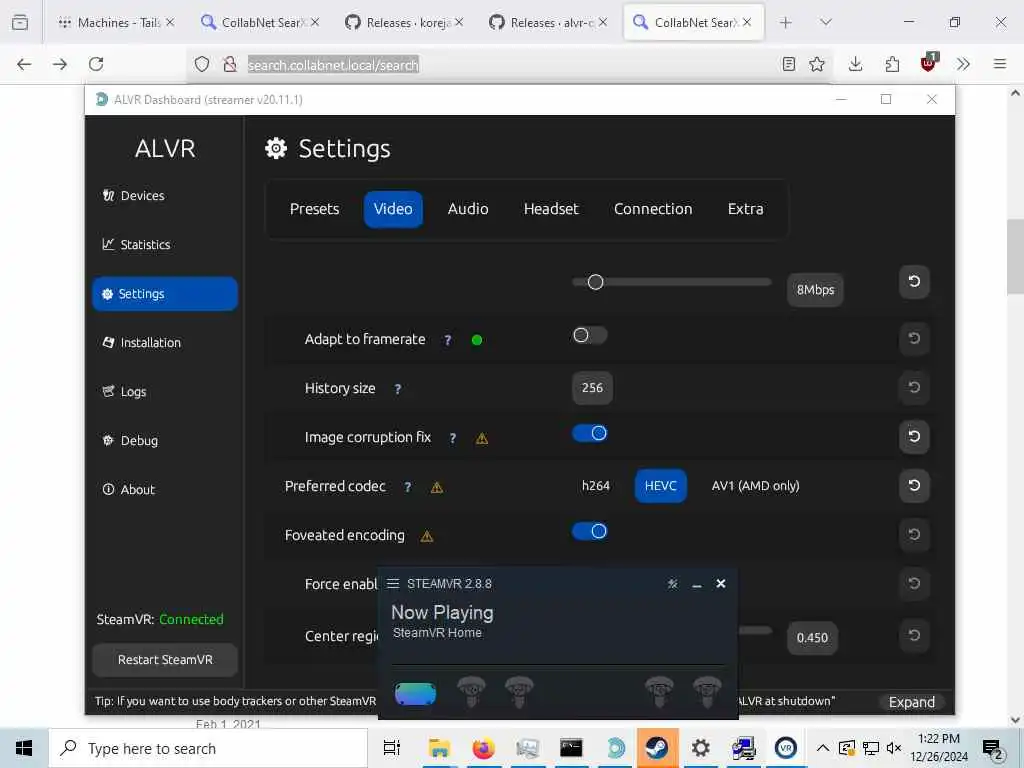This screenshot has height=768, width=1024.
Task: Open the About page in ALVR sidebar
Action: click(129, 489)
